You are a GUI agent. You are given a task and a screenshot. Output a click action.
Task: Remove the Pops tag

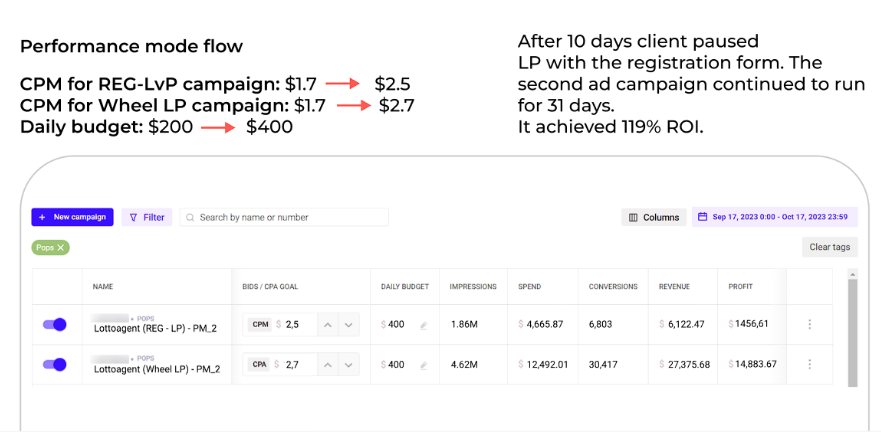[x=61, y=247]
